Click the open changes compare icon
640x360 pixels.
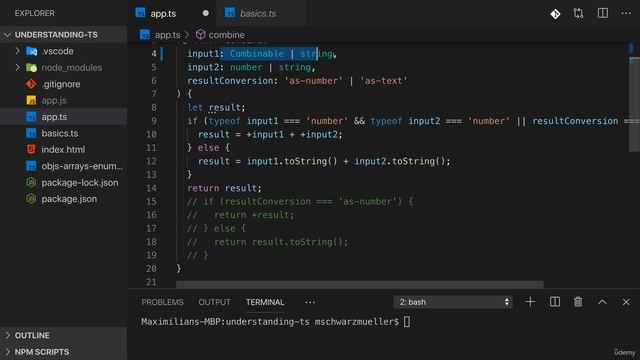coord(578,13)
